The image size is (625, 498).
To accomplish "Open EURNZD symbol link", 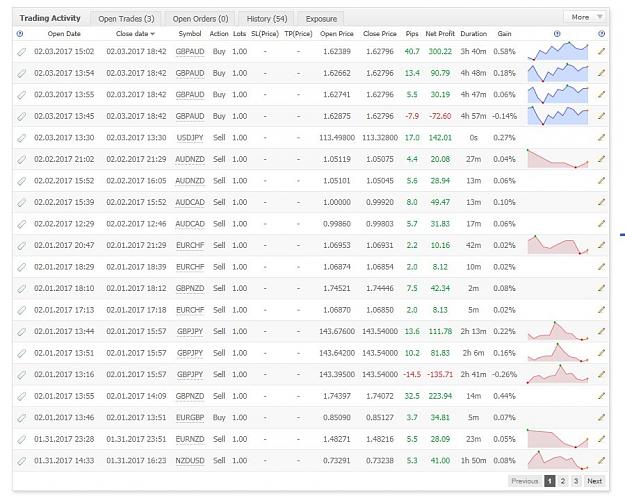I will tap(190, 439).
